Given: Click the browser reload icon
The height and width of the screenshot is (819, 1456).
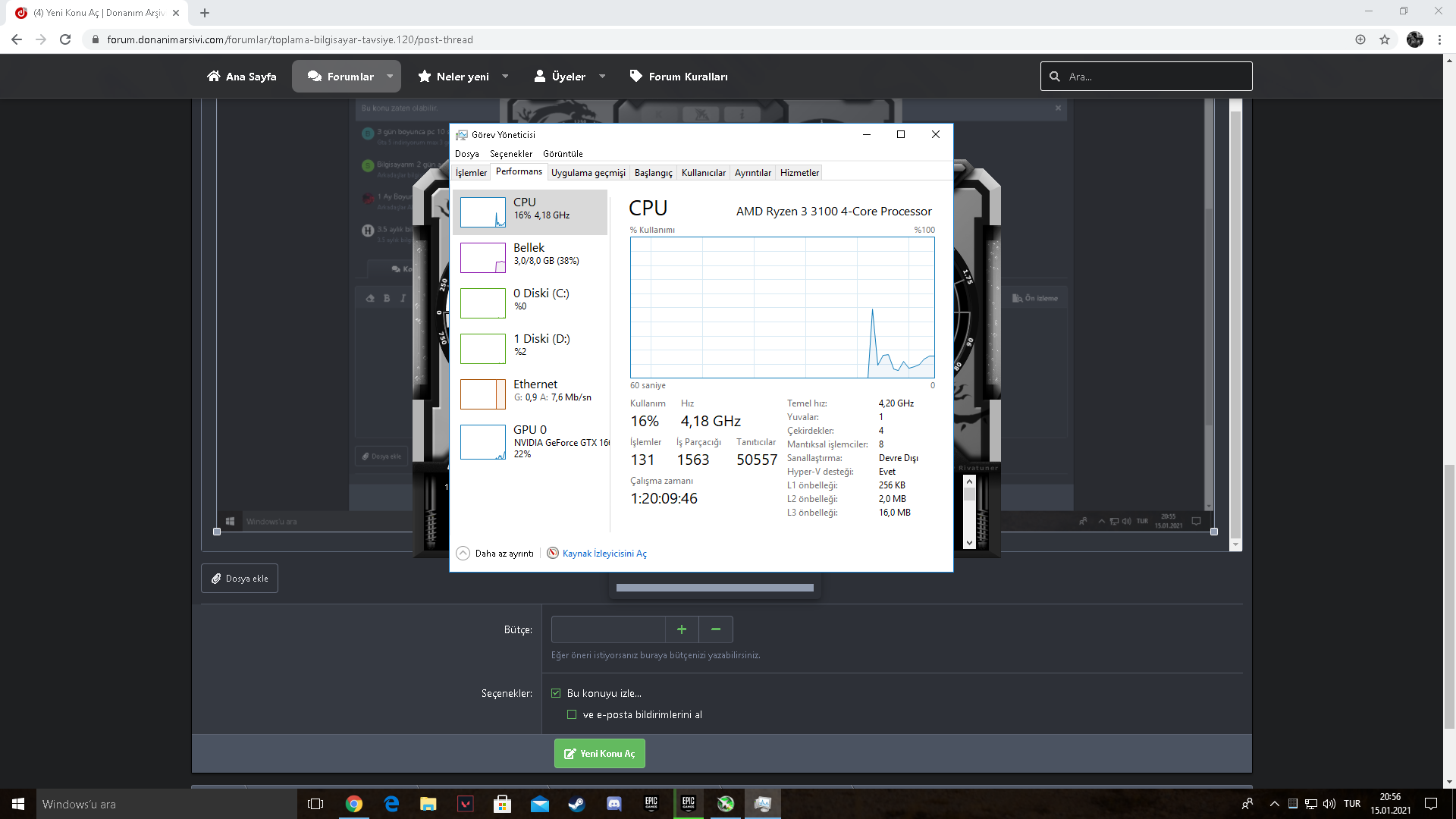Looking at the screenshot, I should tap(65, 39).
